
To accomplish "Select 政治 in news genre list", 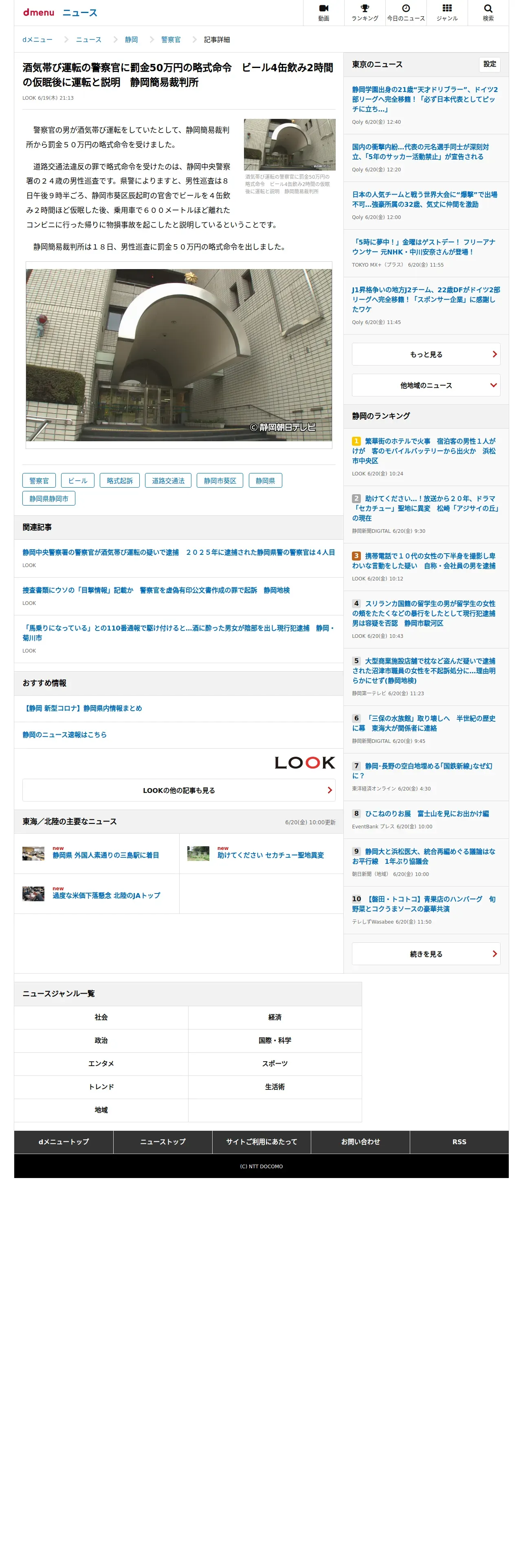I will pyautogui.click(x=101, y=1040).
